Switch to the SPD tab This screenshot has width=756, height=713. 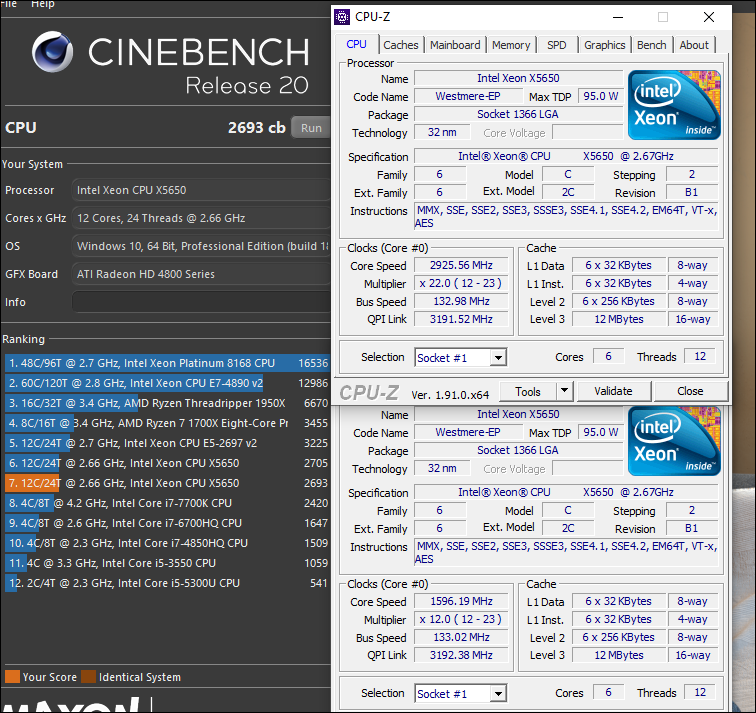coord(556,45)
